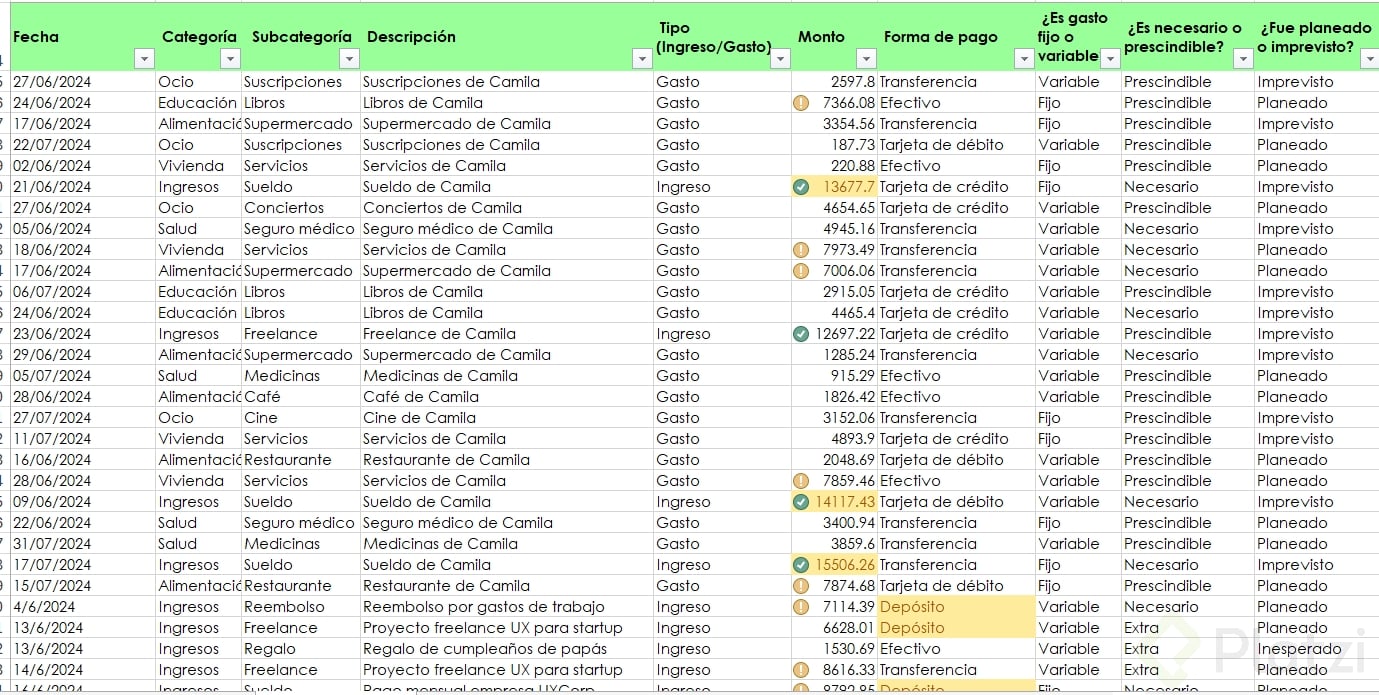The width and height of the screenshot is (1379, 695).
Task: Click 'Tarjeta de débito' in the 187.73 row
Action: [x=941, y=145]
